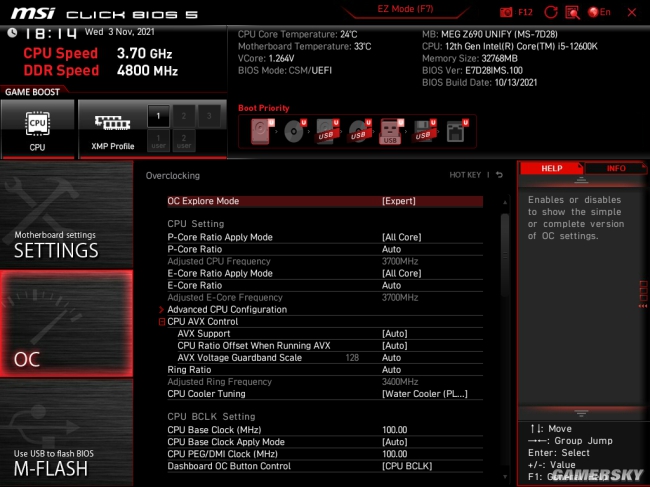650x487 pixels.
Task: Click the CPU BCLK Setting section header
Action: coord(211,417)
